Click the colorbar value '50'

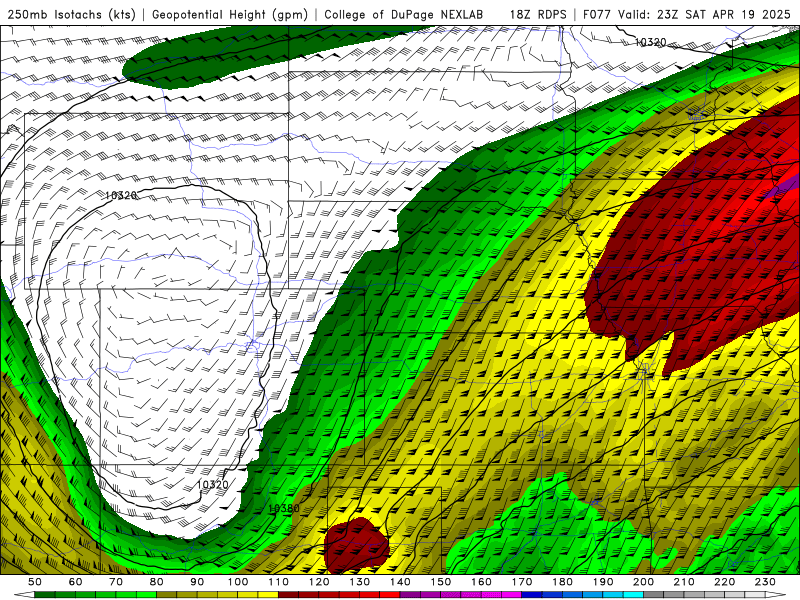tap(35, 582)
